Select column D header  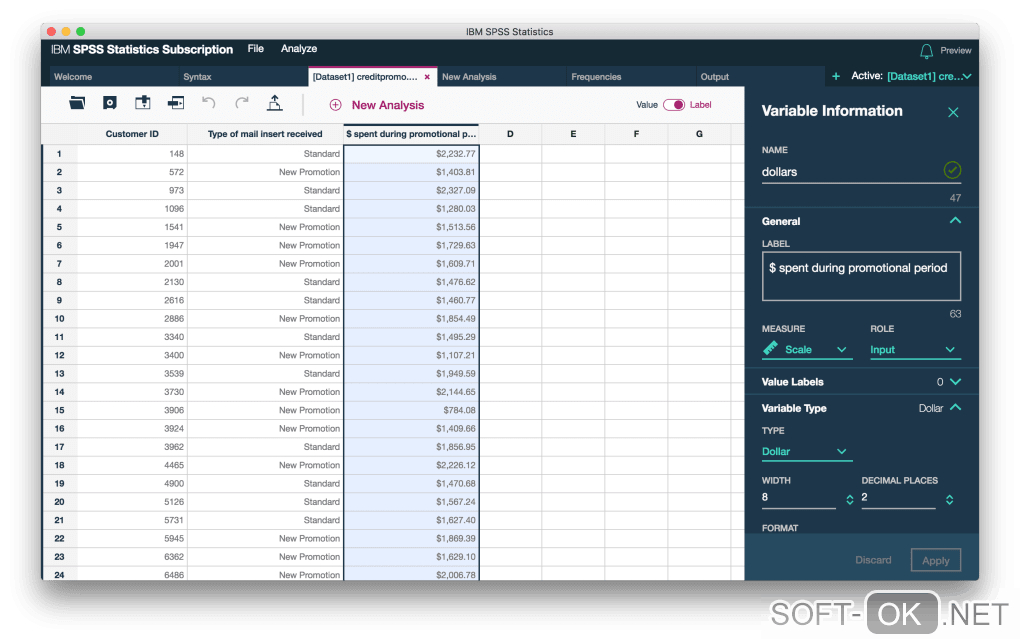tap(510, 134)
